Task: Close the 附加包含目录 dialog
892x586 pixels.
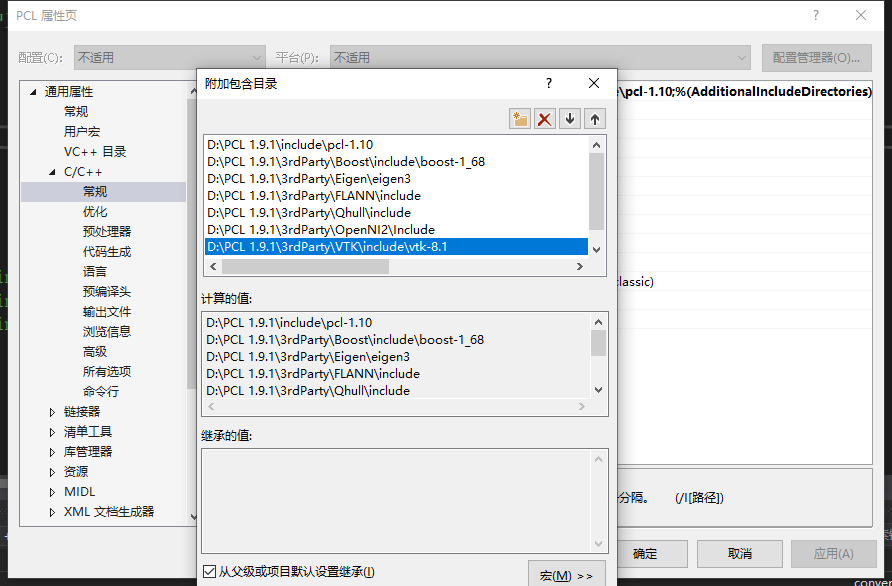Action: (594, 83)
